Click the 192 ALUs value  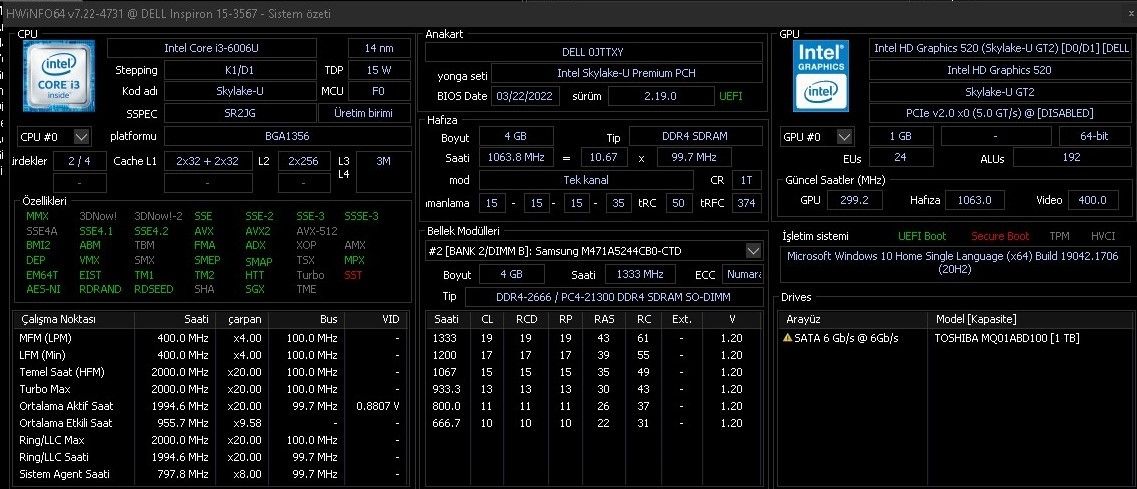1070,157
